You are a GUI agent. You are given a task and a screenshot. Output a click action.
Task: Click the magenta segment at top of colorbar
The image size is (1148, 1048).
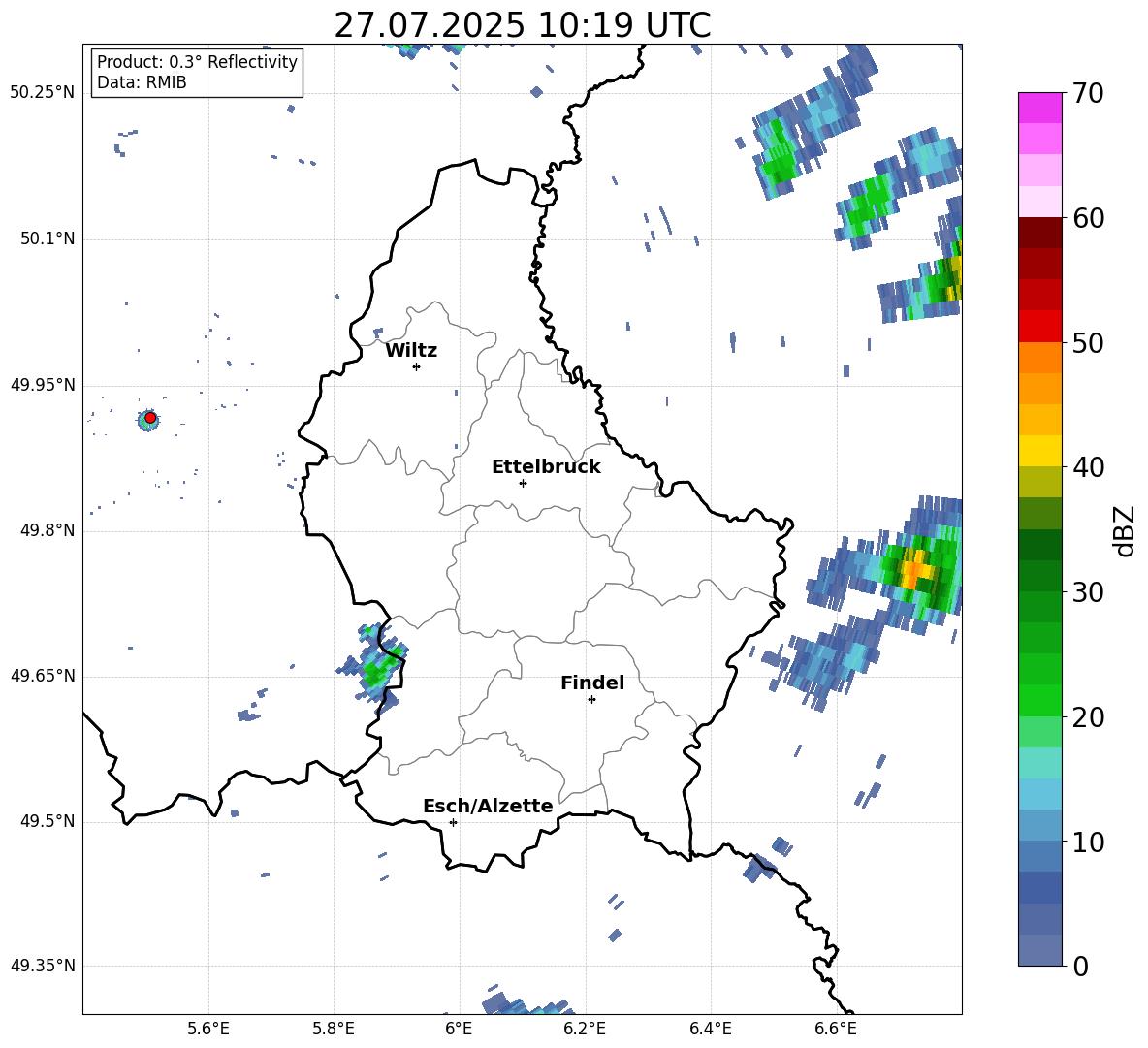pyautogui.click(x=1039, y=109)
